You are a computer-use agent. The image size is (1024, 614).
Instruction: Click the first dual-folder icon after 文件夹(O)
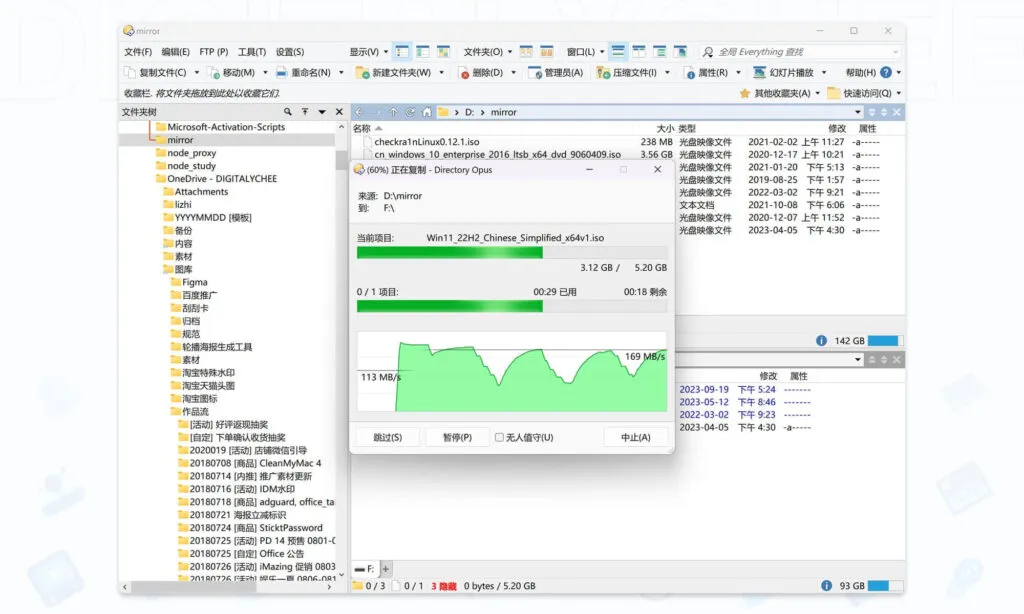[x=526, y=52]
